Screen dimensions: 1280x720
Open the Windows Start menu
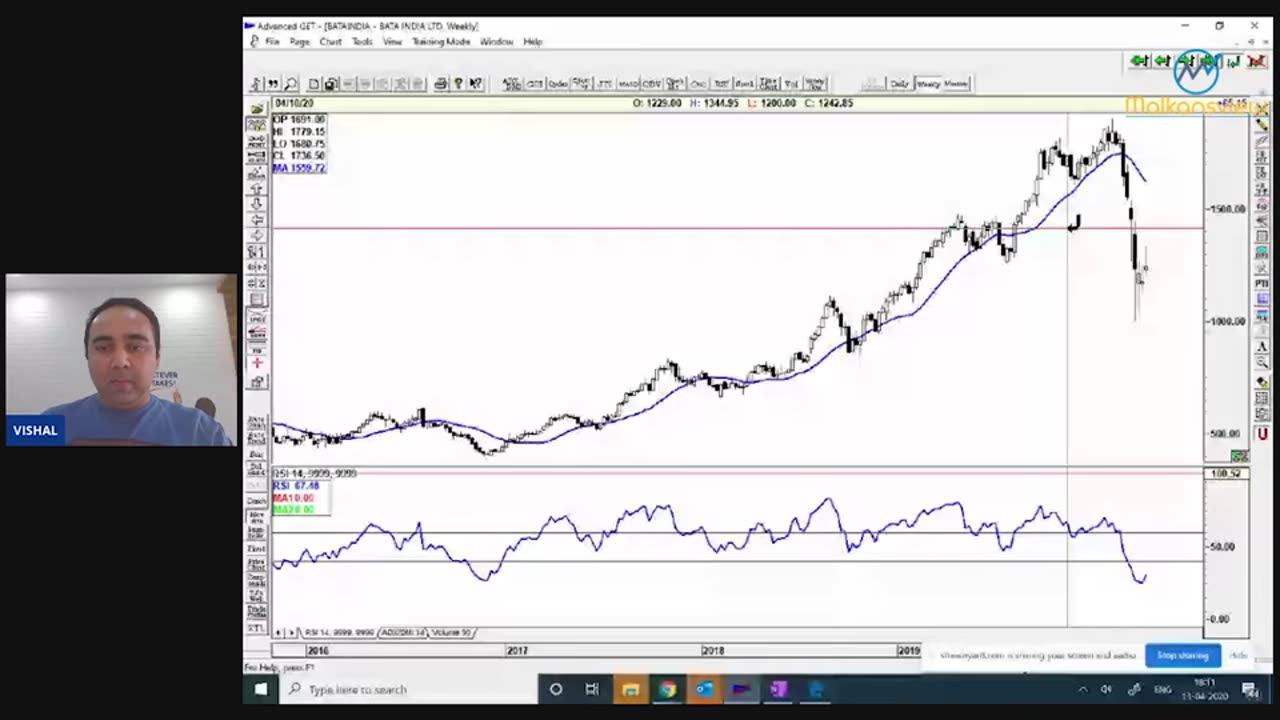[x=261, y=689]
